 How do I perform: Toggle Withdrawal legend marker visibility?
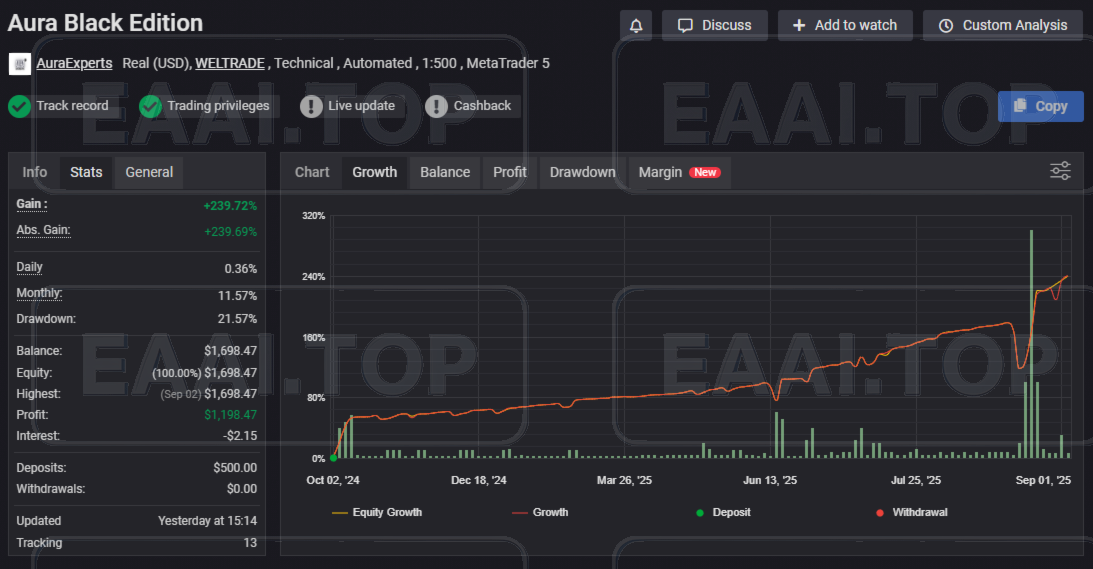[910, 512]
